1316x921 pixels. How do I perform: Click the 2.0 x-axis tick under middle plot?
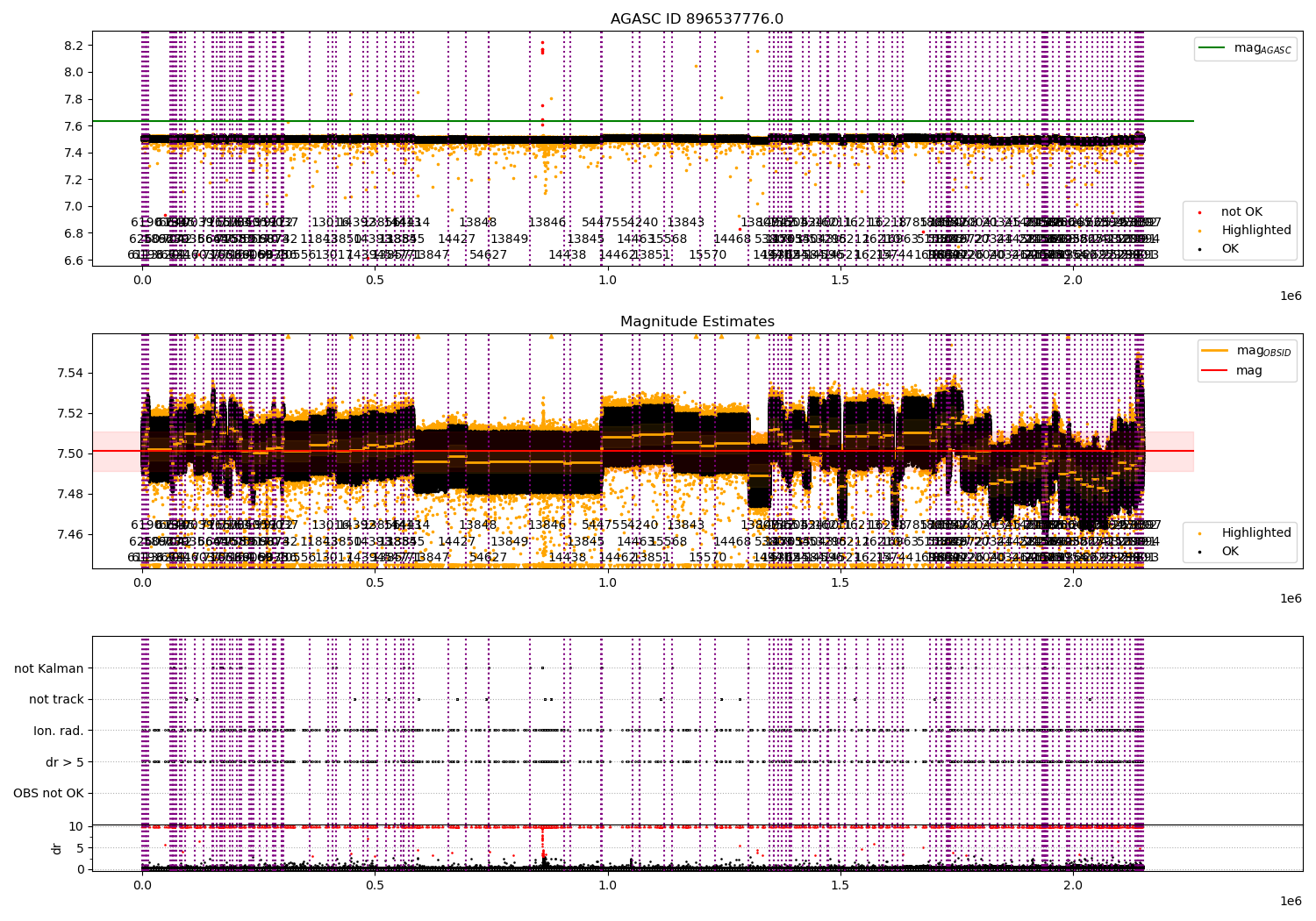[x=1073, y=583]
